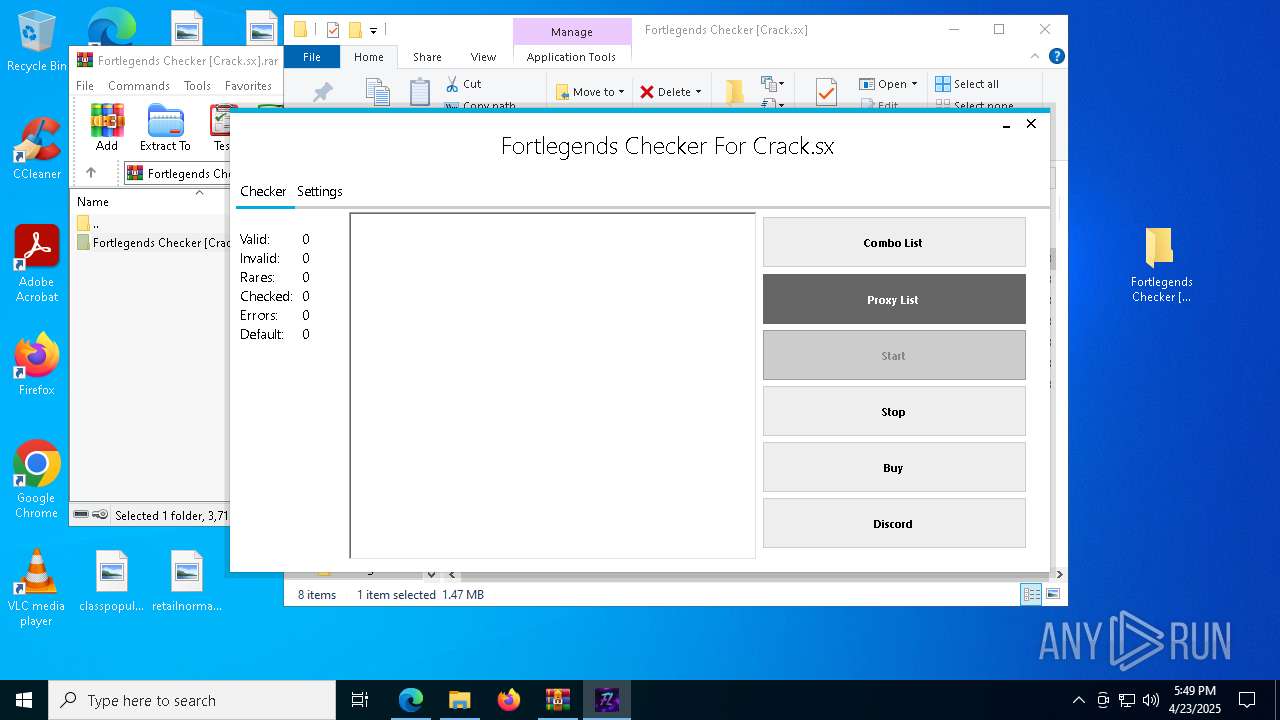The image size is (1280, 720).
Task: Click the Properties checkmark icon
Action: (x=826, y=92)
